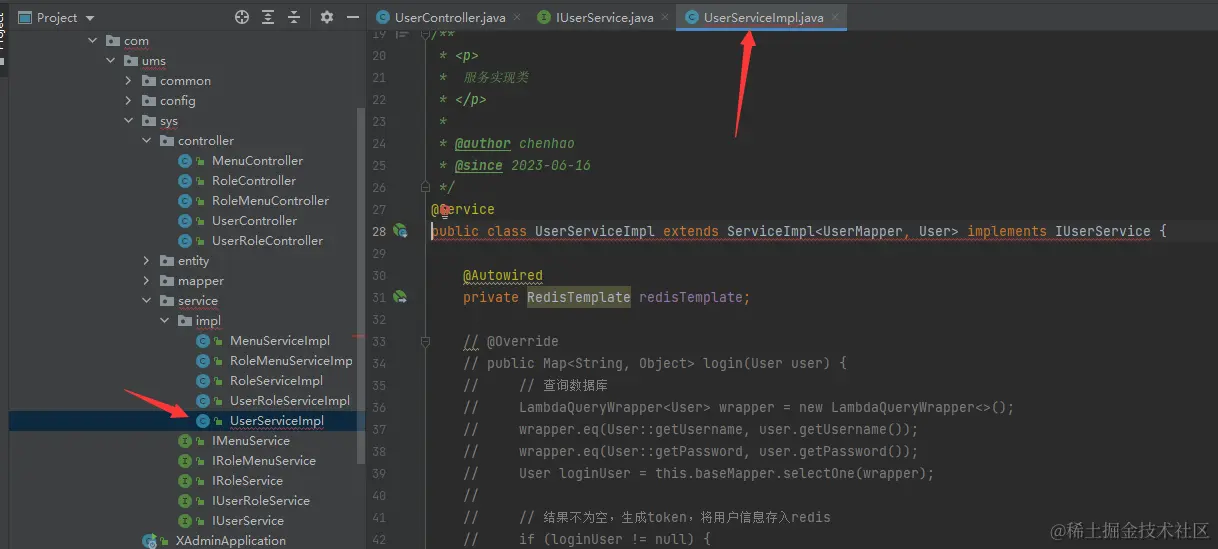Switch to the UserController.java tab

pyautogui.click(x=450, y=17)
